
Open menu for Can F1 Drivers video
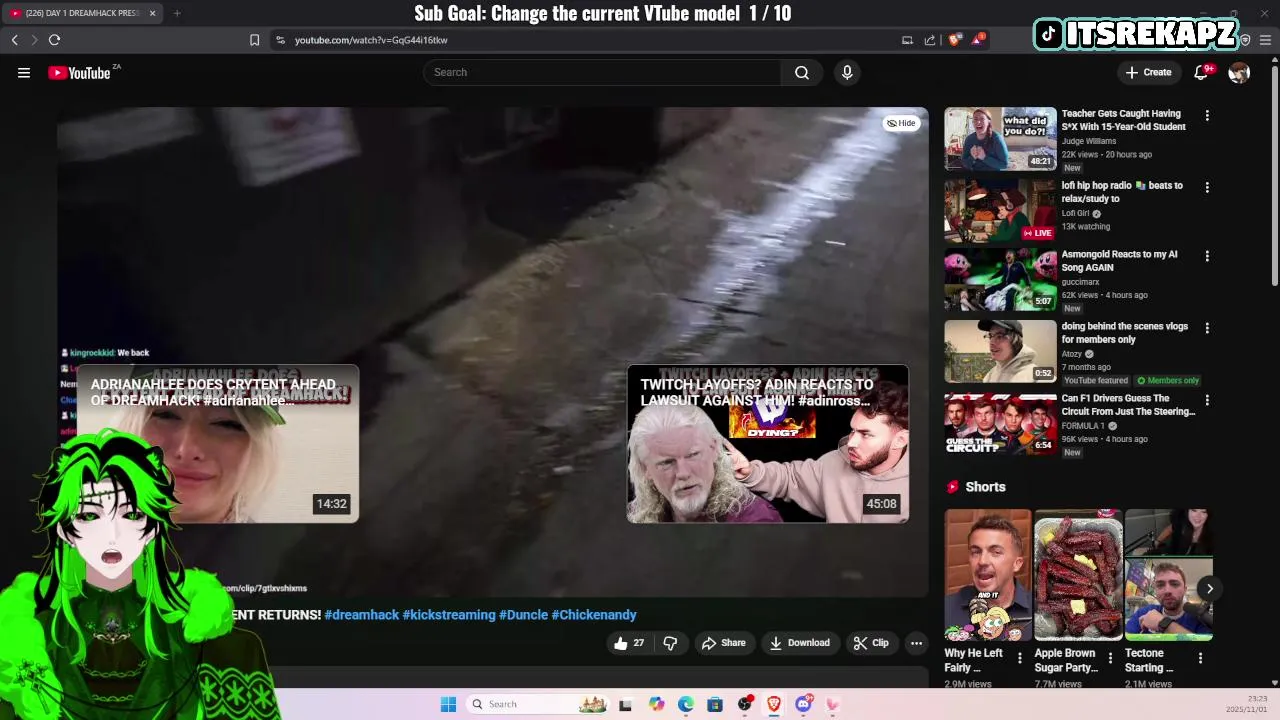tap(1207, 400)
